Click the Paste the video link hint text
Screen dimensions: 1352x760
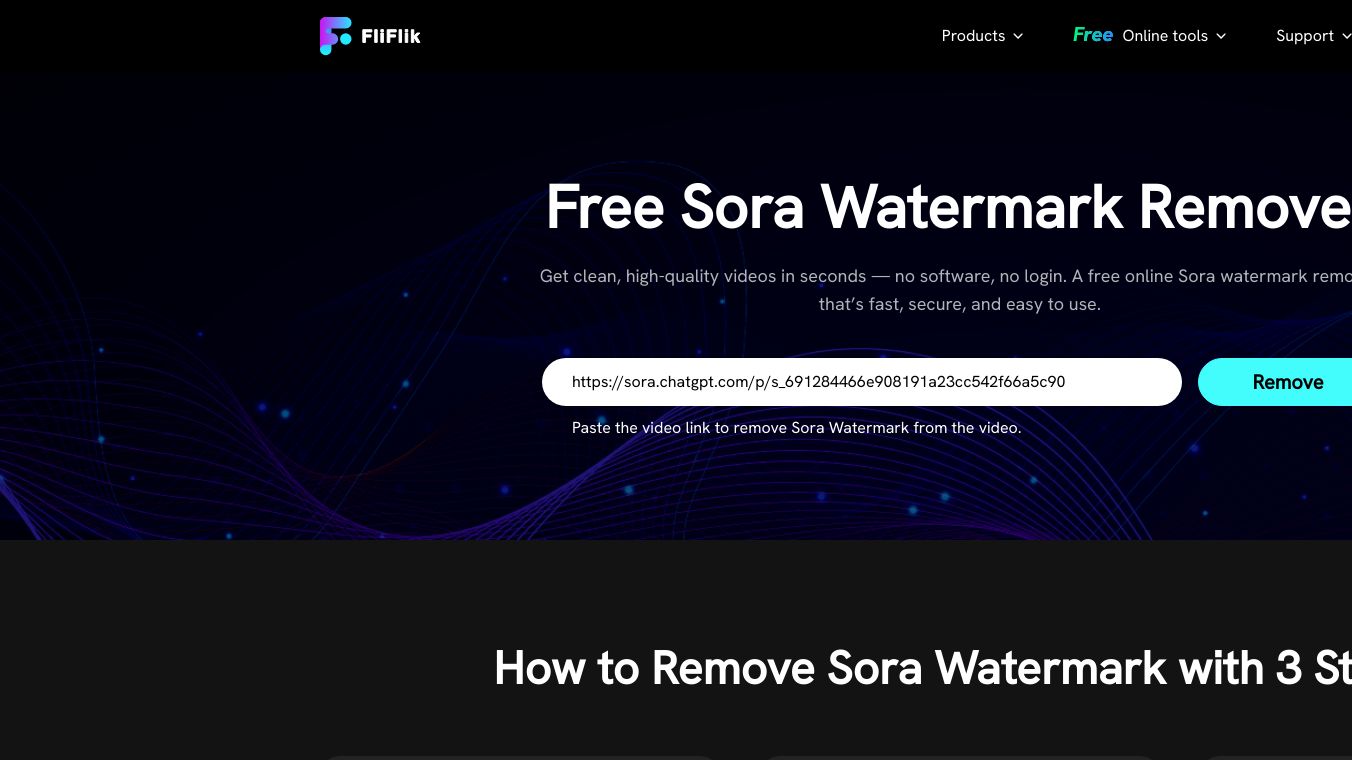(796, 428)
